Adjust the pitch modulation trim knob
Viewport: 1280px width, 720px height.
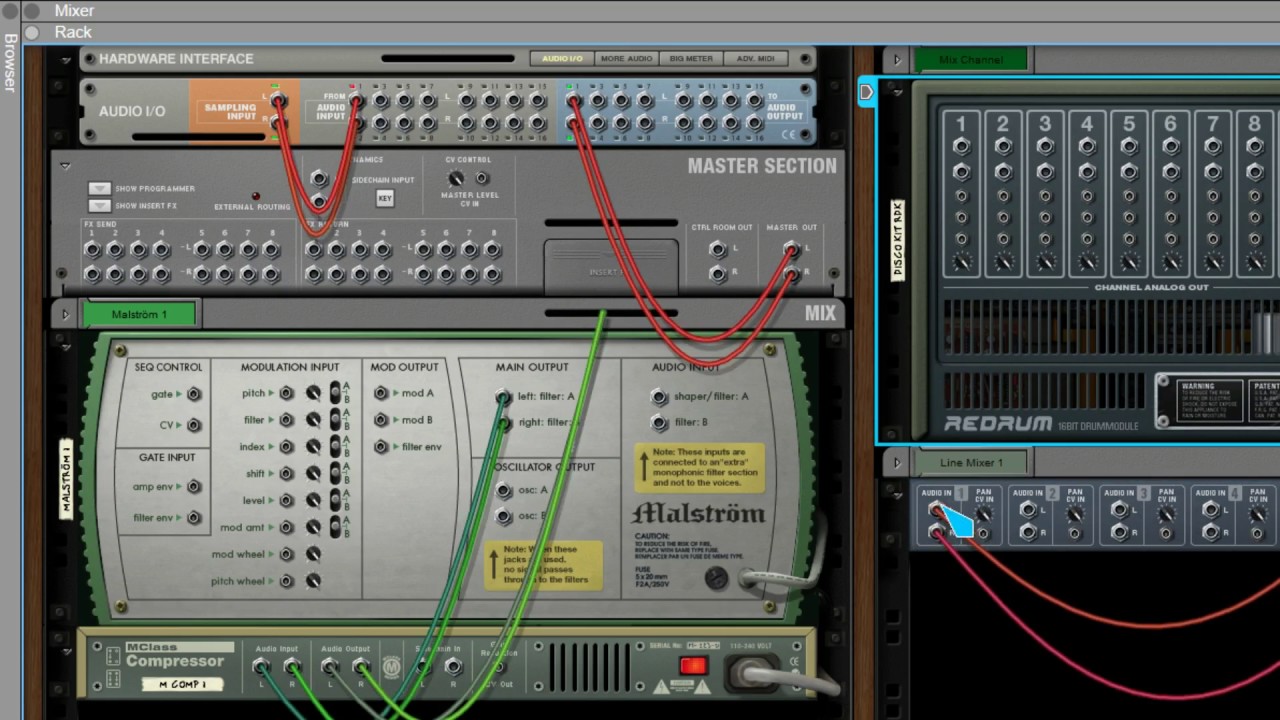point(313,393)
